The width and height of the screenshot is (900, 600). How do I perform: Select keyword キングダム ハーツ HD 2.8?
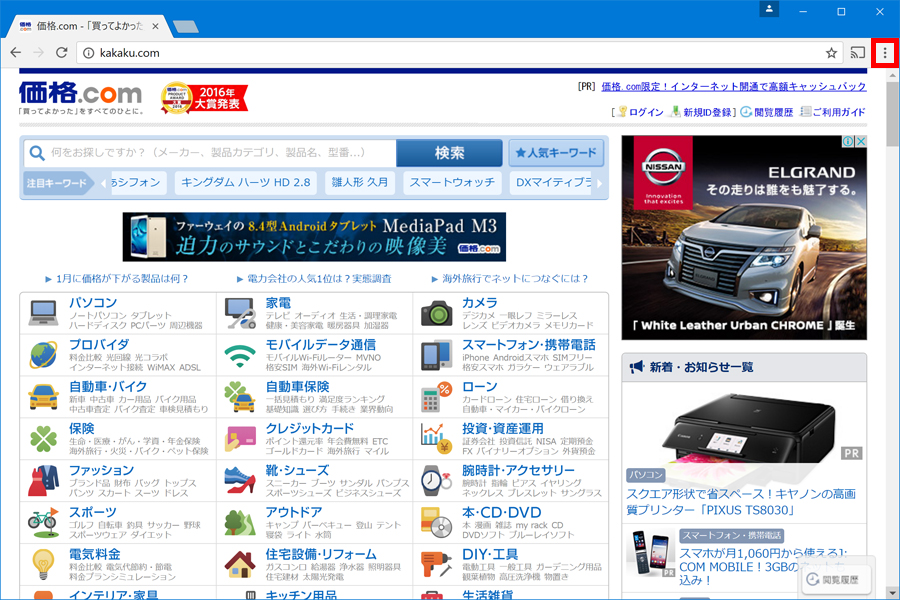point(246,183)
